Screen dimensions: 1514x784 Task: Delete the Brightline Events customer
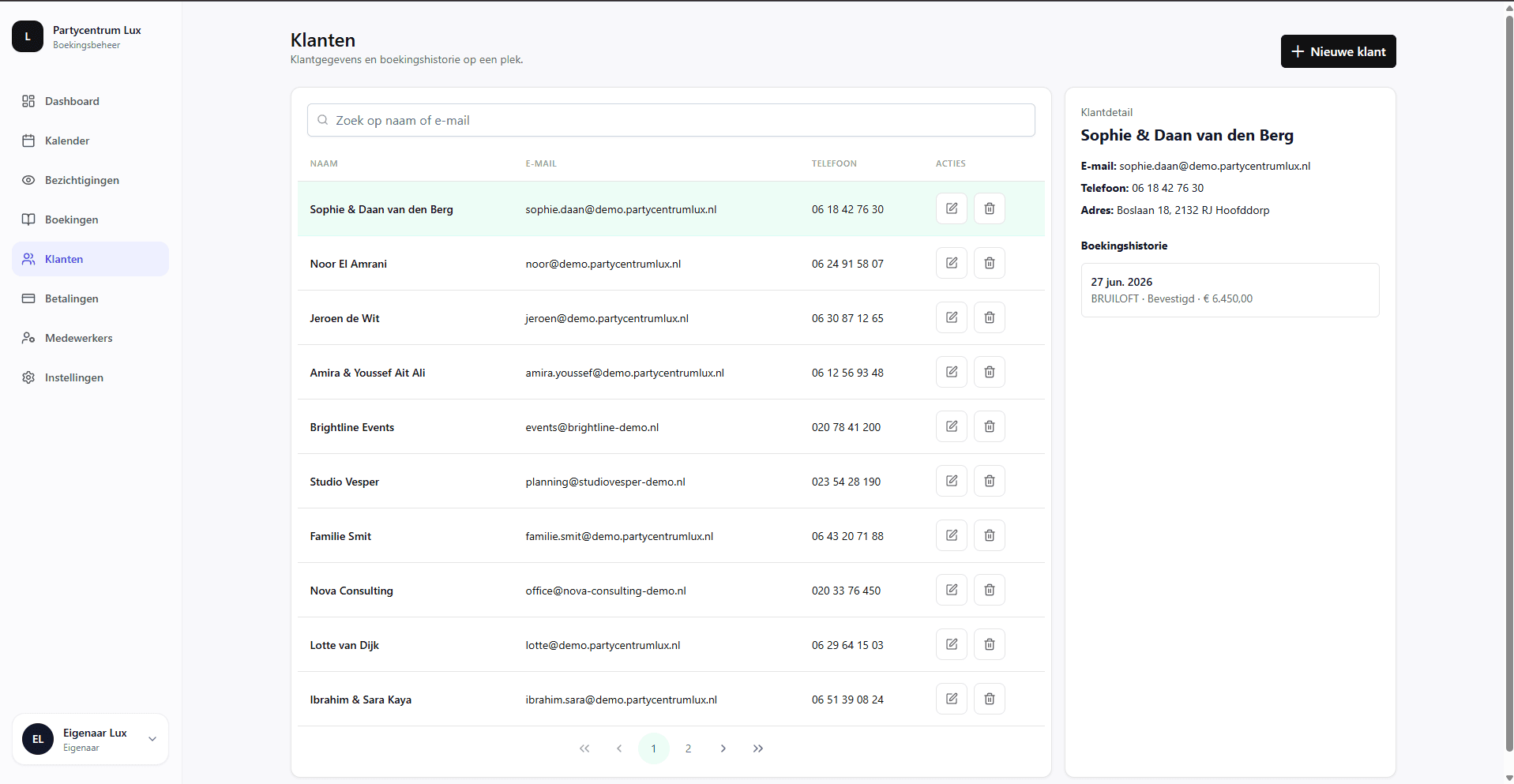point(989,426)
